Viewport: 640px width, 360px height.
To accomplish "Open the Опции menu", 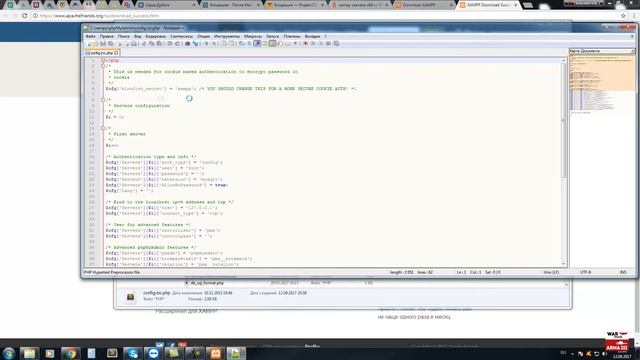I will (203, 36).
